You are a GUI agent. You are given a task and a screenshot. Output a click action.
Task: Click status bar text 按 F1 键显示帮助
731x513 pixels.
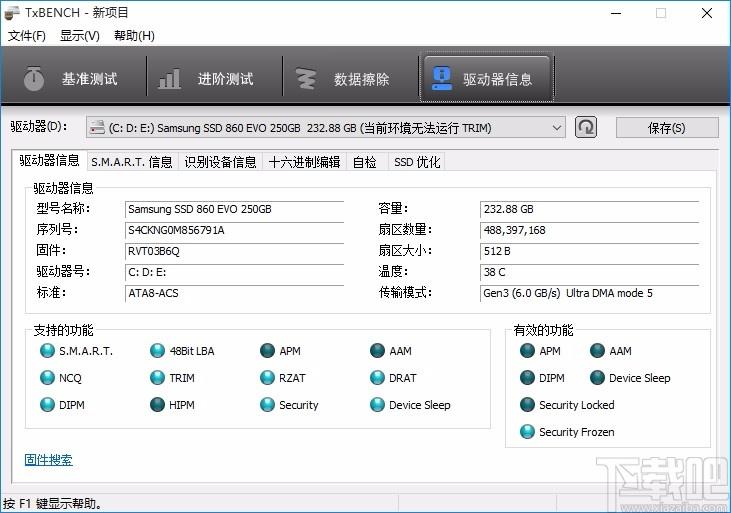point(52,504)
